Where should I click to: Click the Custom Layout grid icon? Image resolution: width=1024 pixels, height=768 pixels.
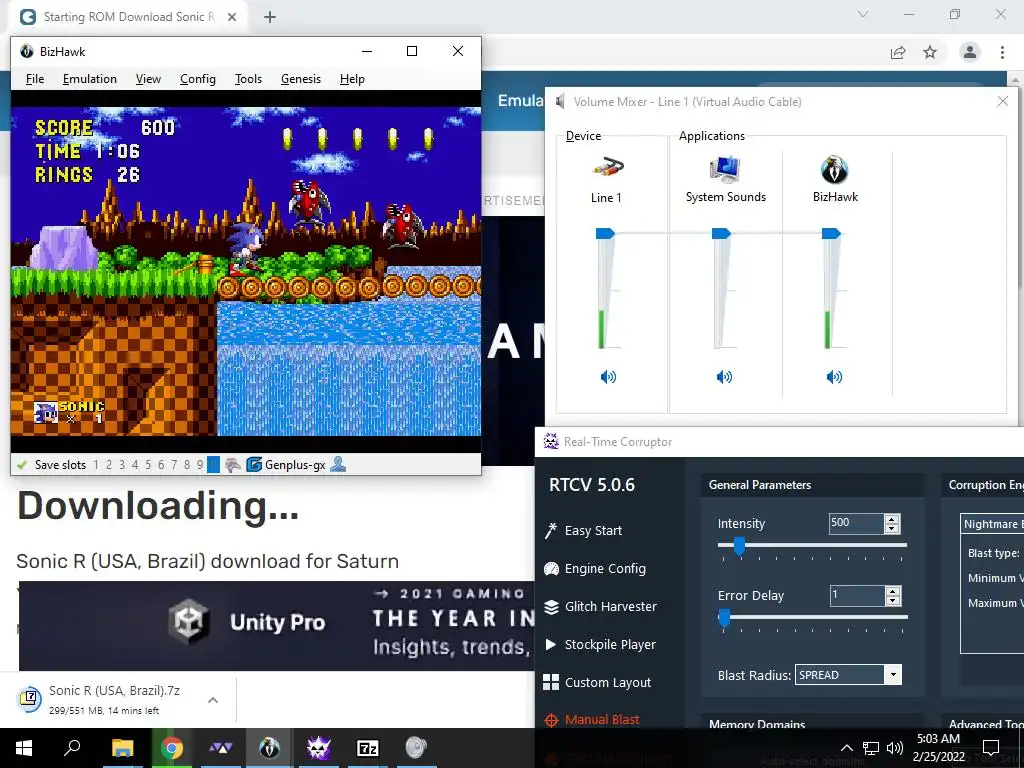551,682
